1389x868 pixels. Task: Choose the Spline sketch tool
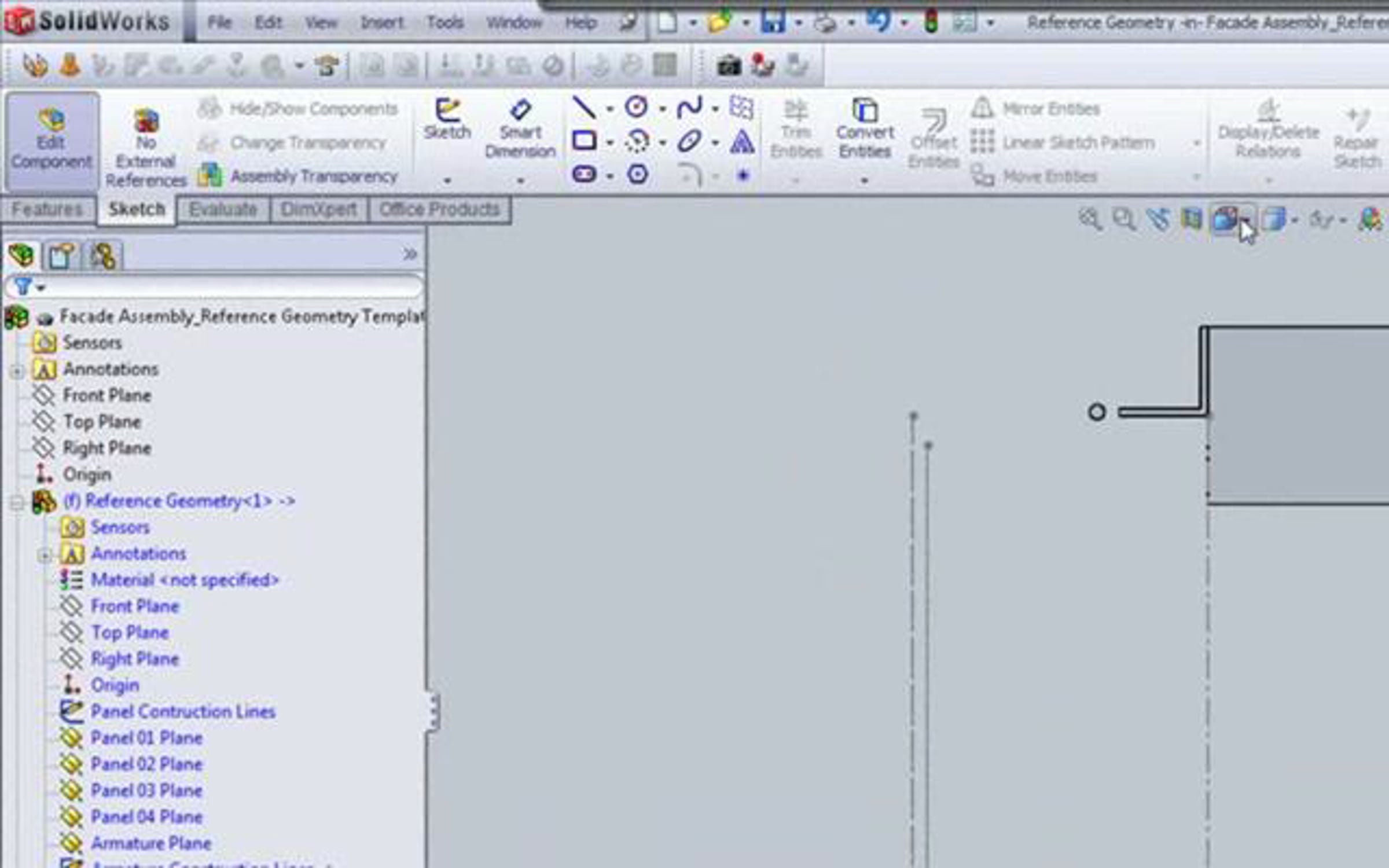click(x=689, y=108)
